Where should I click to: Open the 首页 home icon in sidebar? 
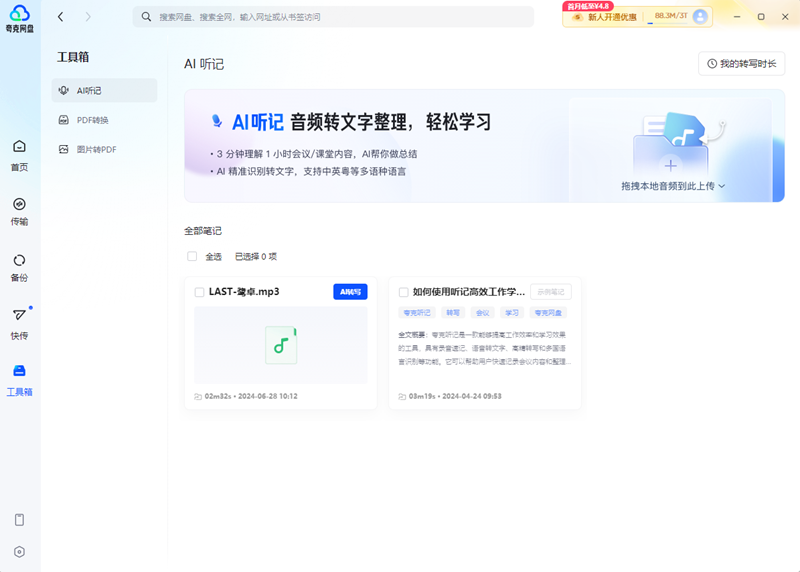(19, 147)
